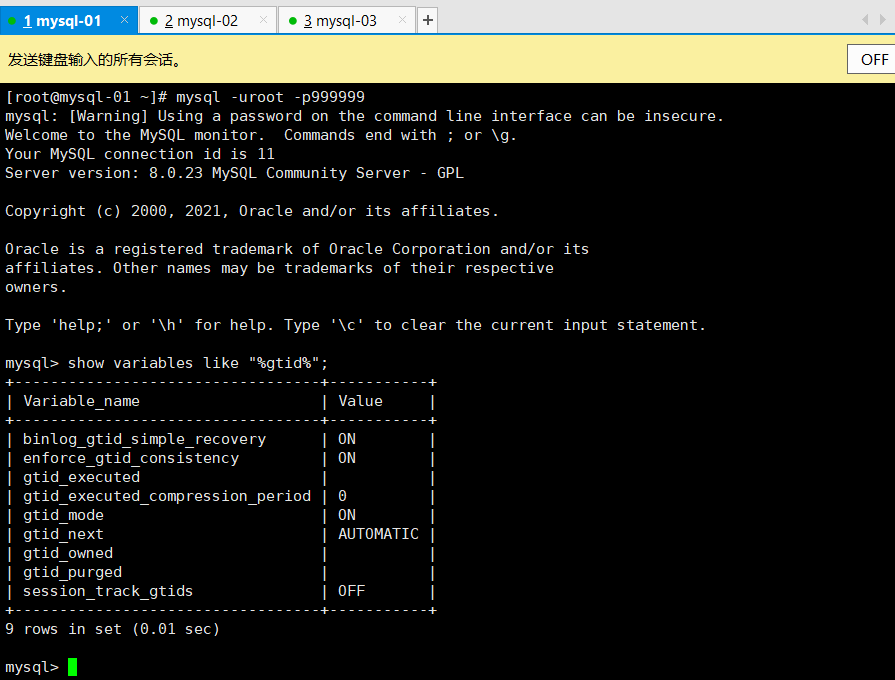Click 'Server version: 8.0.23' line
Image resolution: width=895 pixels, height=680 pixels.
(x=235, y=173)
